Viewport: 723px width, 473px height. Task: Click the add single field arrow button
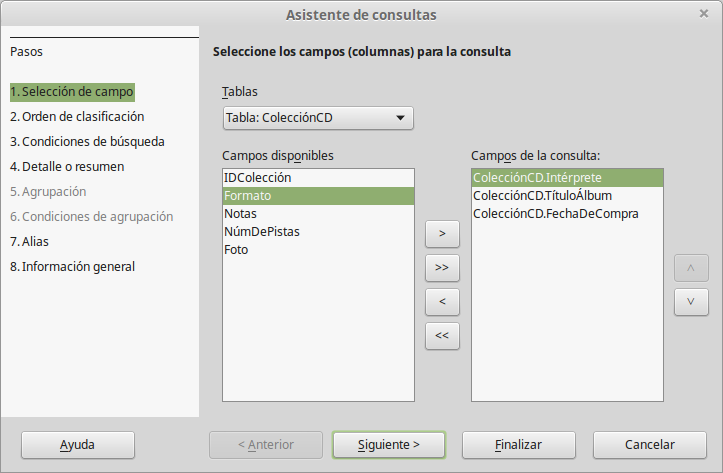(x=442, y=234)
